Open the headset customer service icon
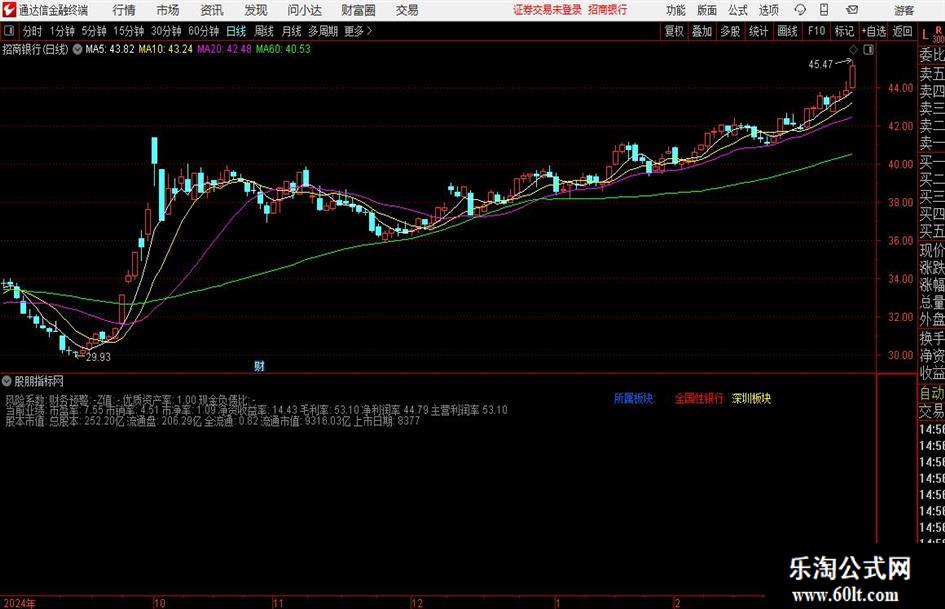 (800, 10)
